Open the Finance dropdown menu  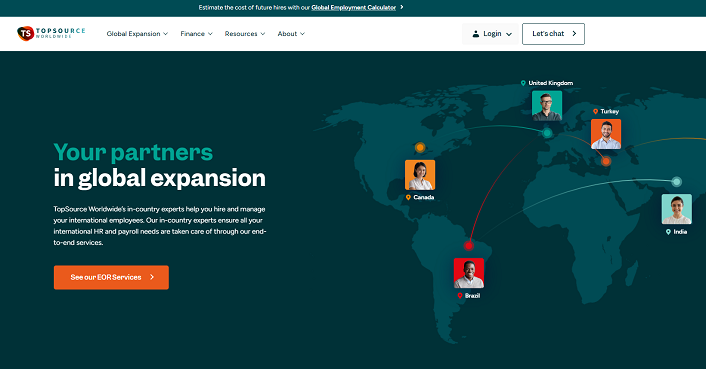coord(196,34)
